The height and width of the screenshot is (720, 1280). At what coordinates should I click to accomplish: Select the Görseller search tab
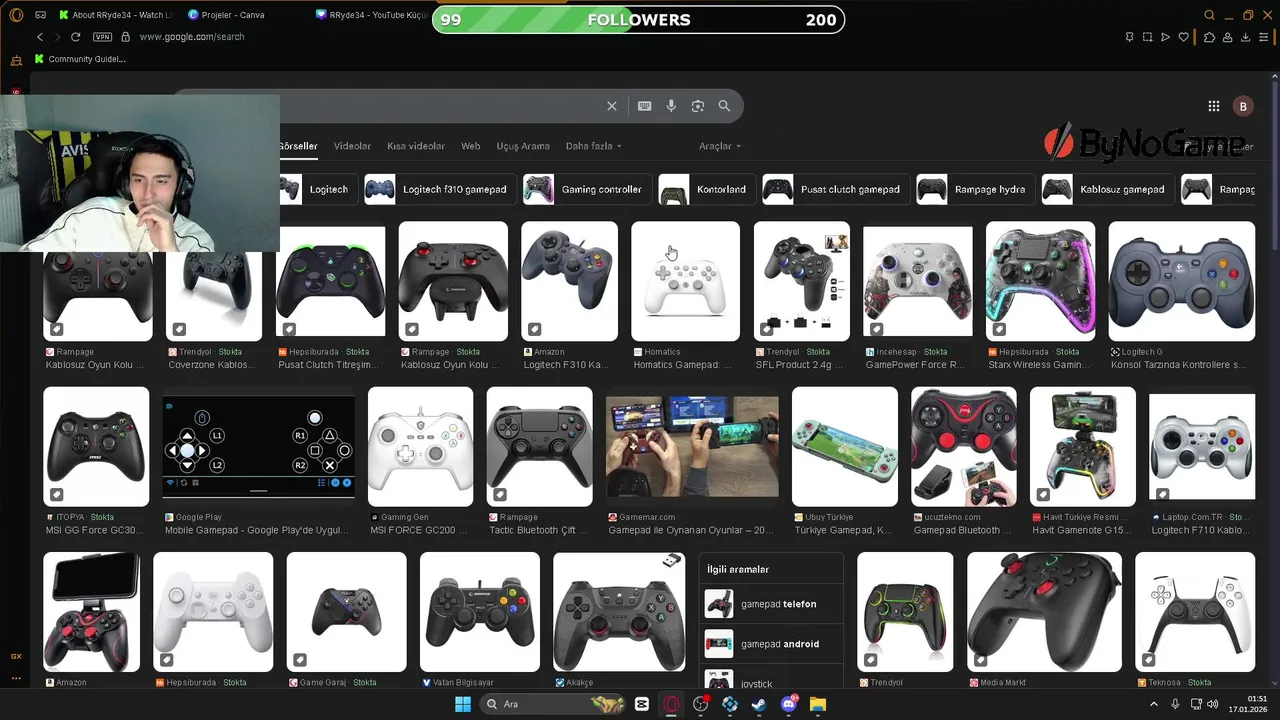point(298,146)
